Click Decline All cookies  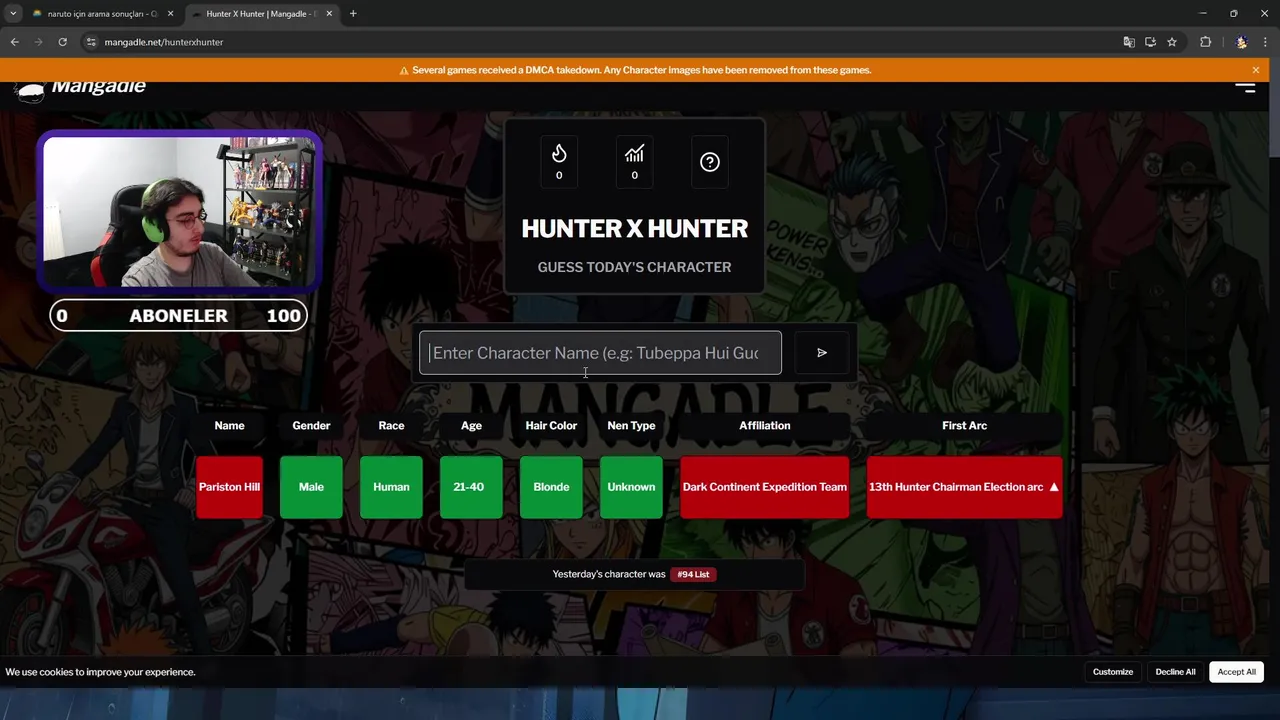(1175, 672)
